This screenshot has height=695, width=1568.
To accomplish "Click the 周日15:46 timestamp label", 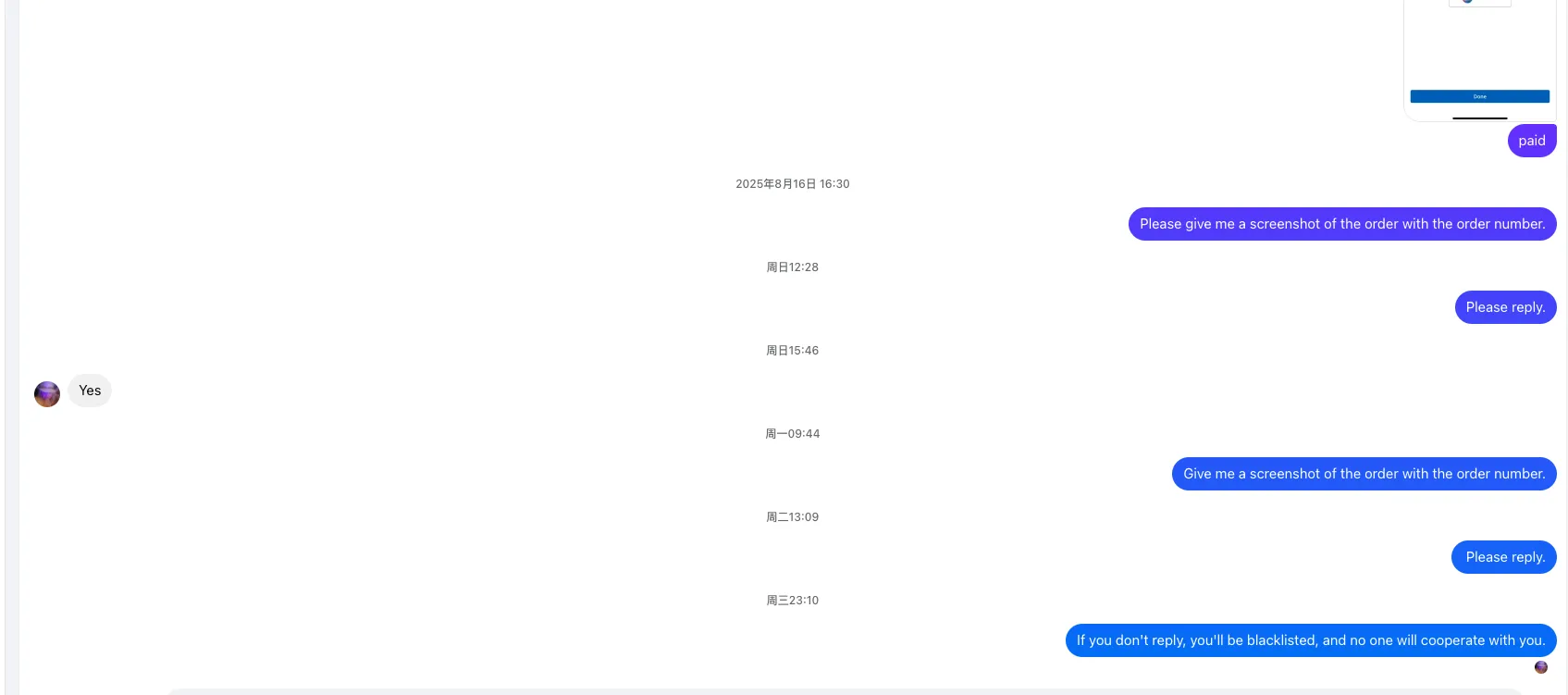I will coord(793,351).
